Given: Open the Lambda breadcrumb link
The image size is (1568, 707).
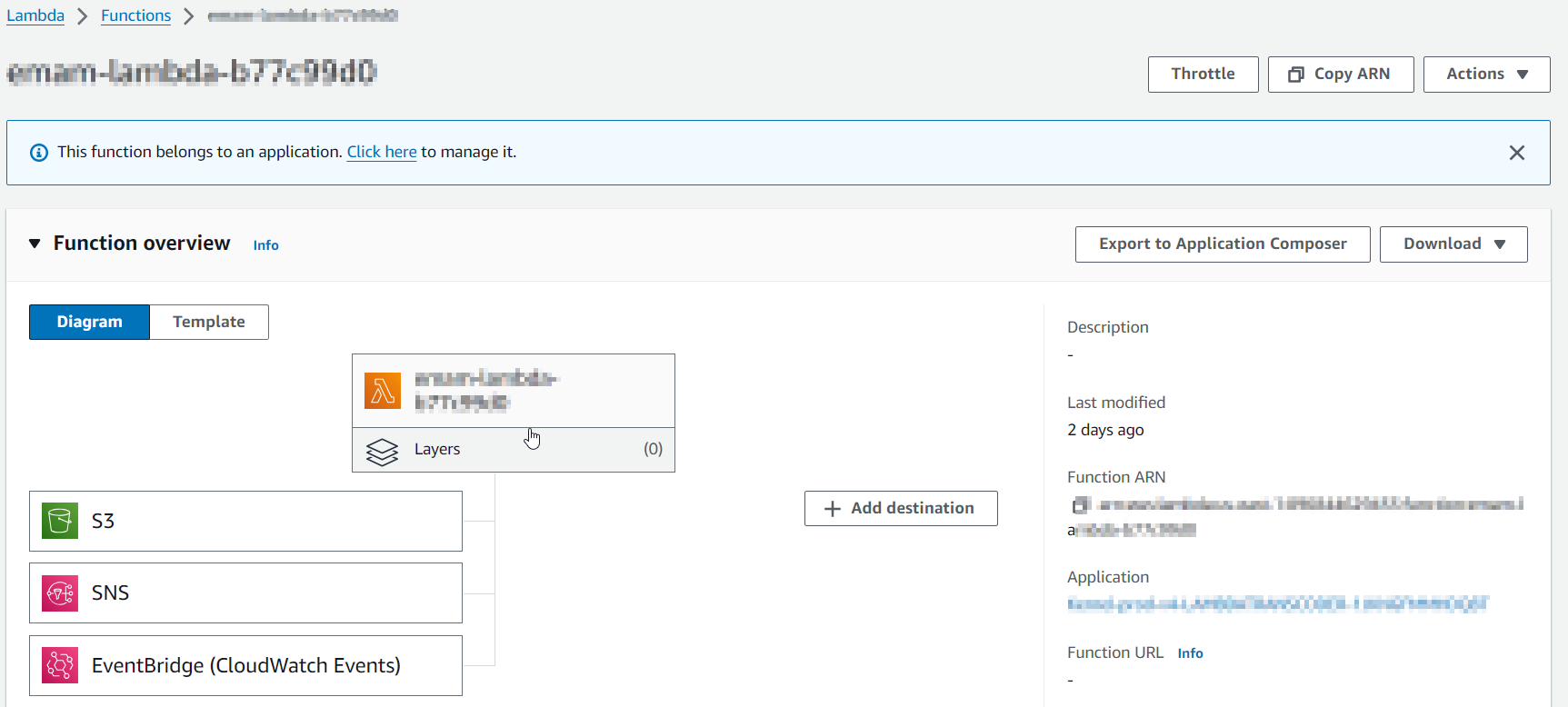Looking at the screenshot, I should pos(35,15).
